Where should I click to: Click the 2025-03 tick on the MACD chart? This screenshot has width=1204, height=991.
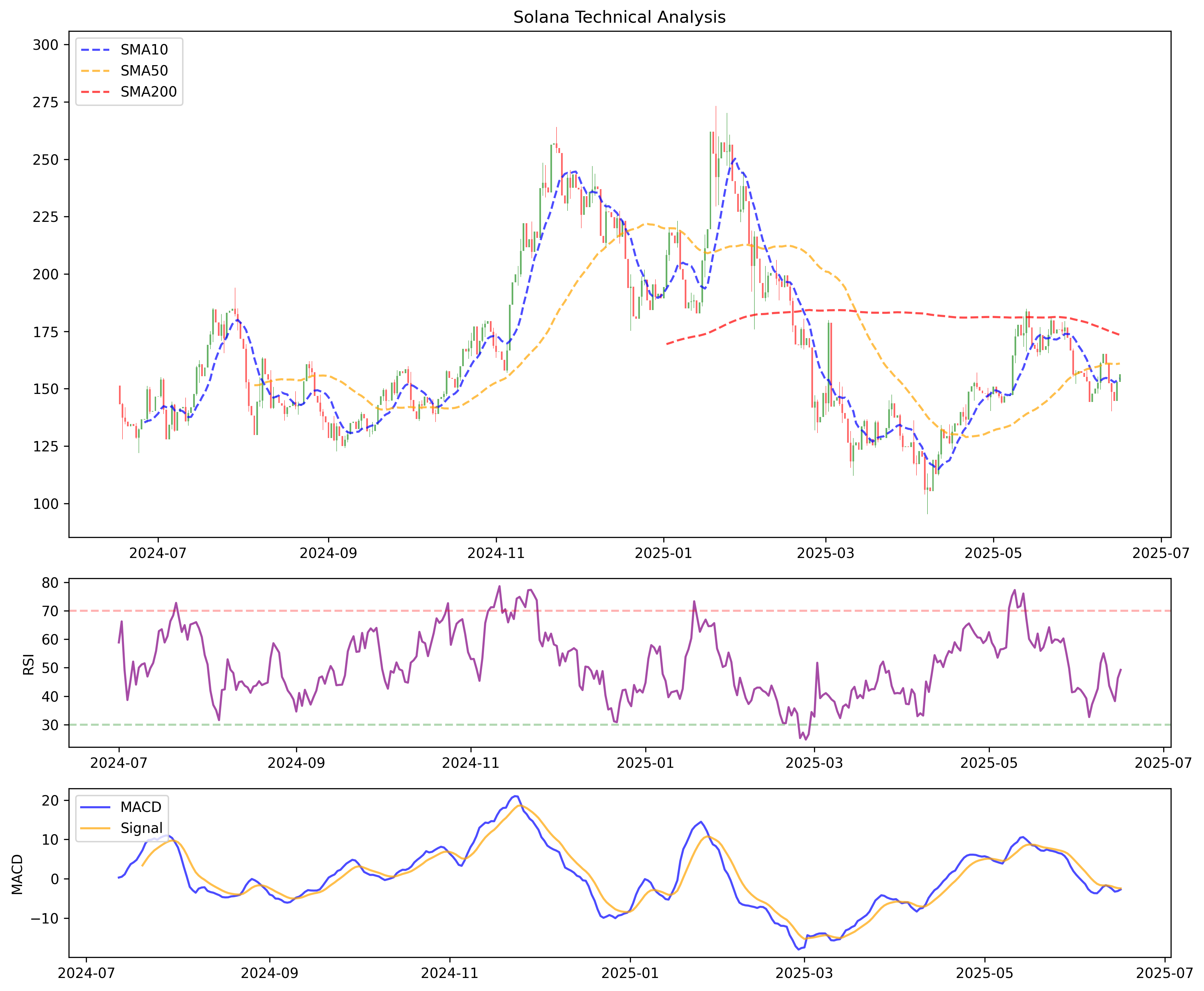coord(804,973)
